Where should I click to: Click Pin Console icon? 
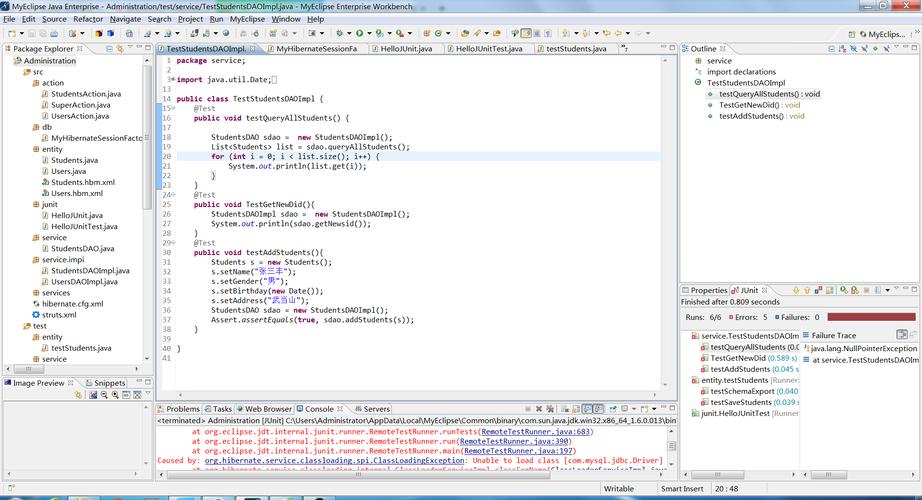pyautogui.click(x=613, y=408)
